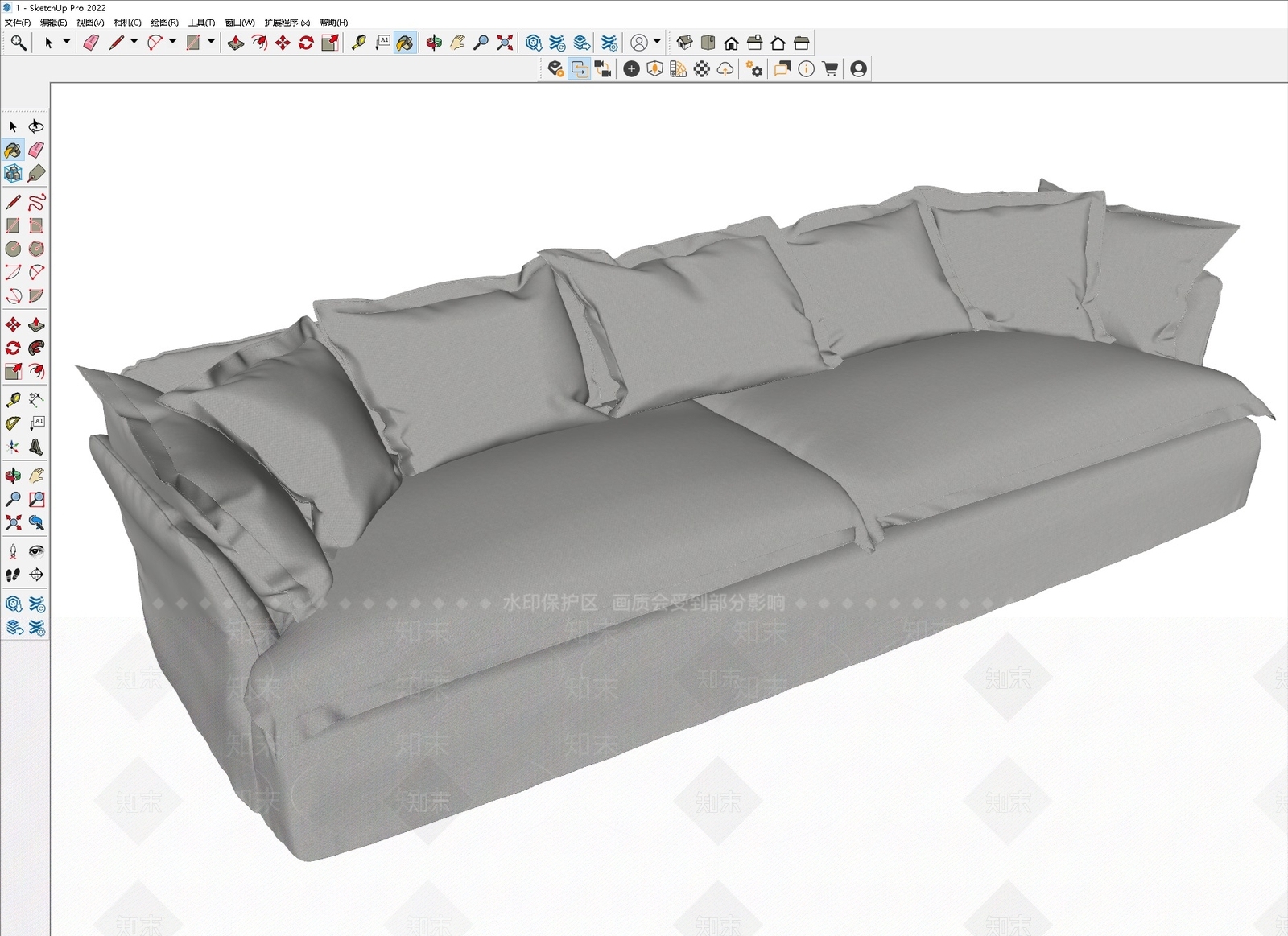Click the Make Component tool

pyautogui.click(x=13, y=173)
